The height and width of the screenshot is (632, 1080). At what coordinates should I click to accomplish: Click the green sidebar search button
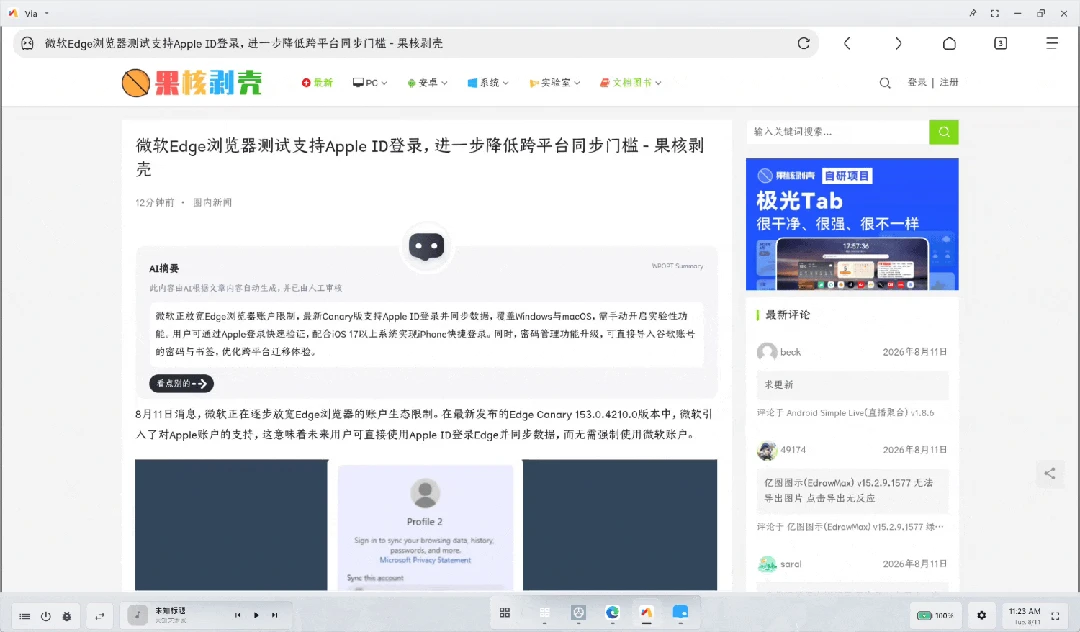point(944,131)
